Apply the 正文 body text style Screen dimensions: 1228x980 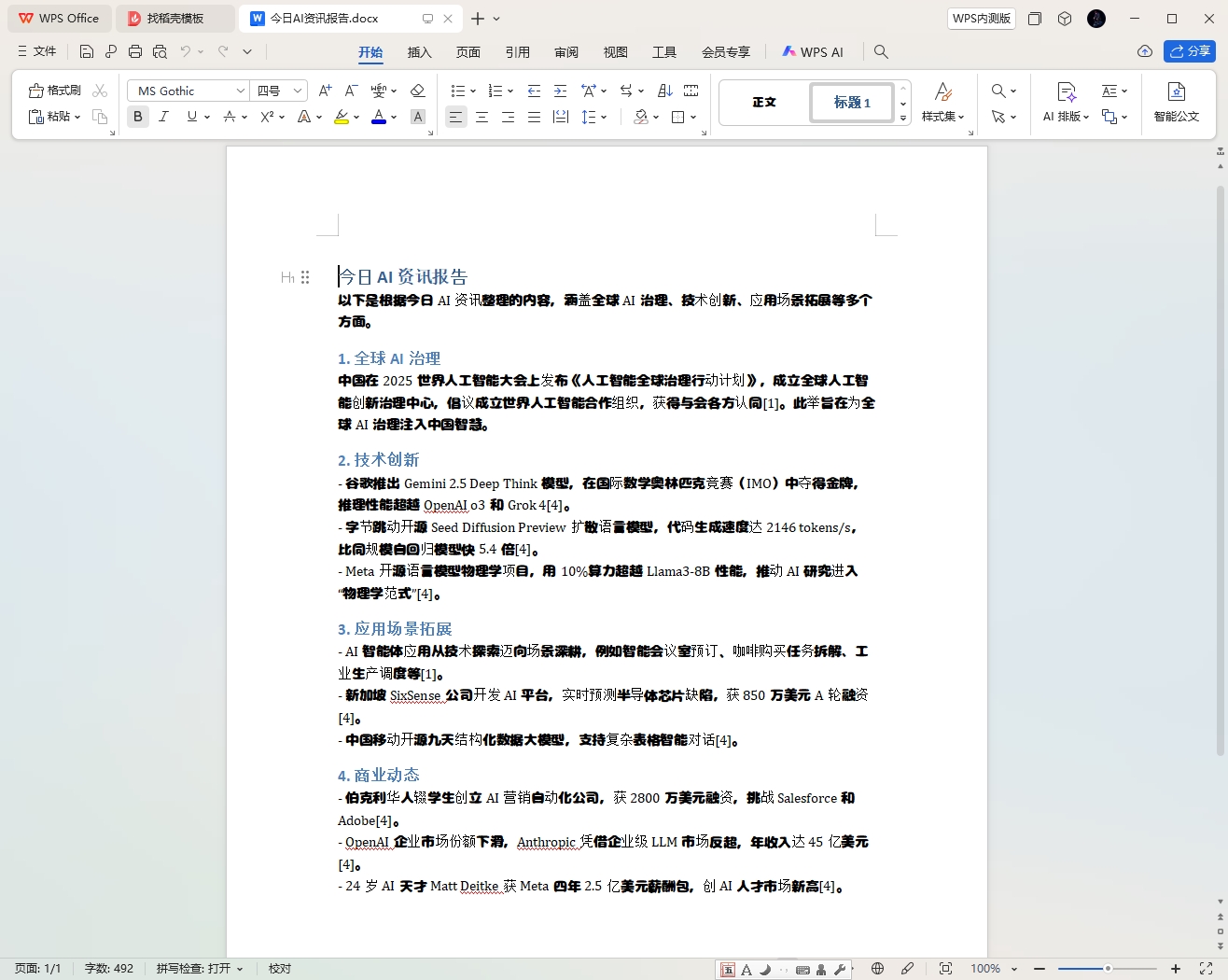pyautogui.click(x=764, y=102)
